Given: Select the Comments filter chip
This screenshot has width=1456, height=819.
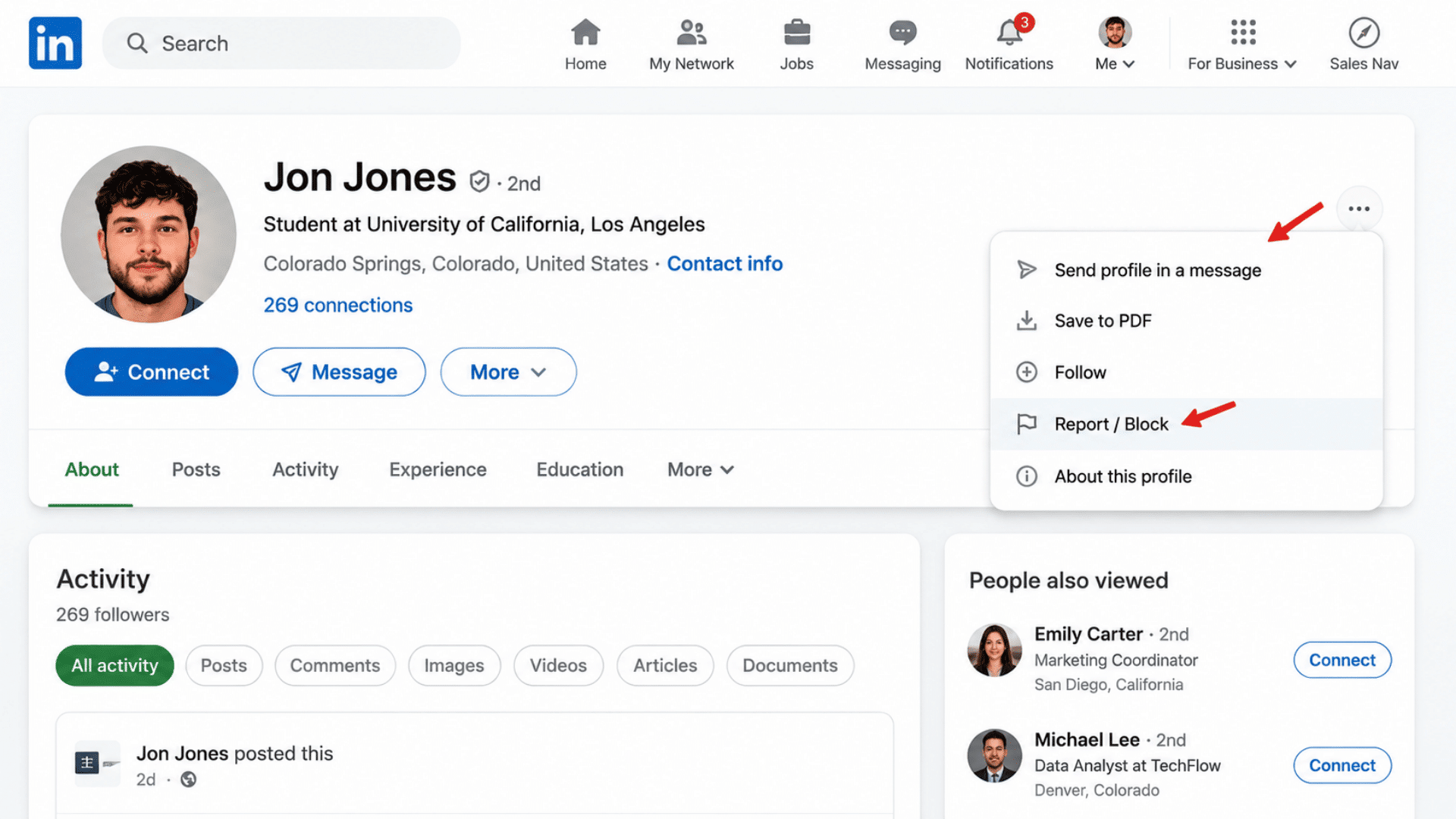Looking at the screenshot, I should coord(335,665).
